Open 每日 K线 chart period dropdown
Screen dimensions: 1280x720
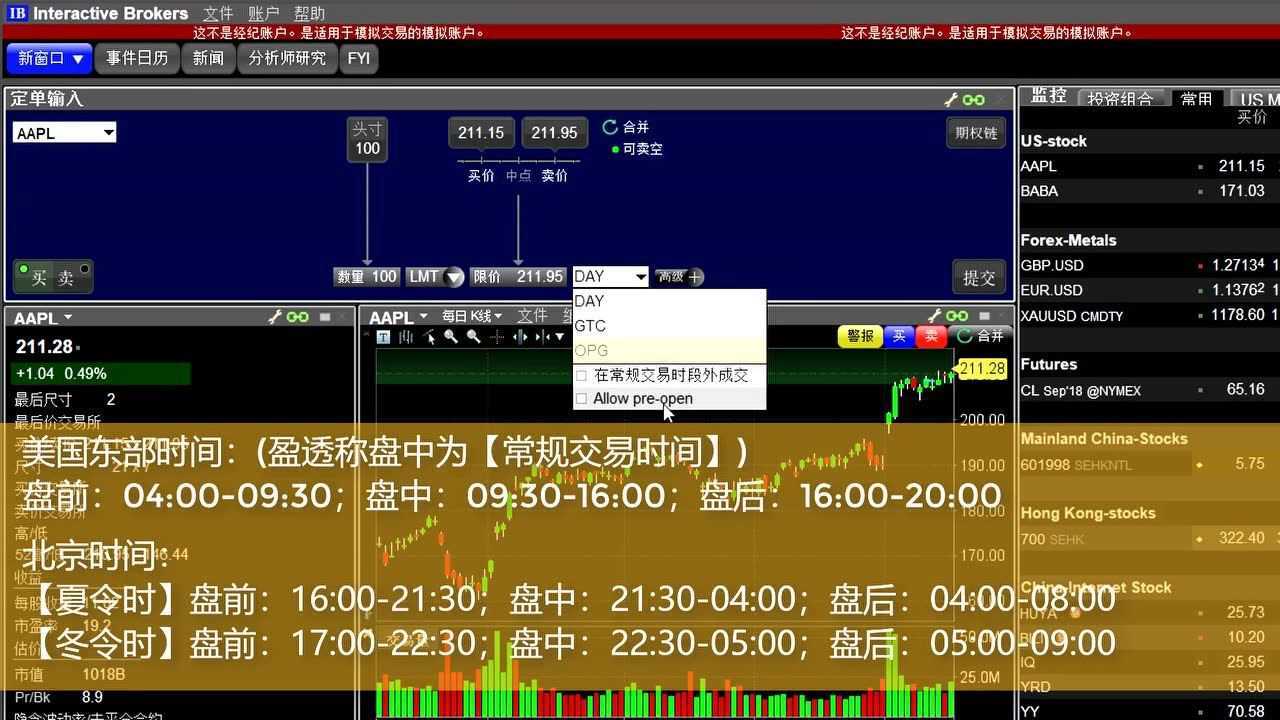pyautogui.click(x=472, y=316)
